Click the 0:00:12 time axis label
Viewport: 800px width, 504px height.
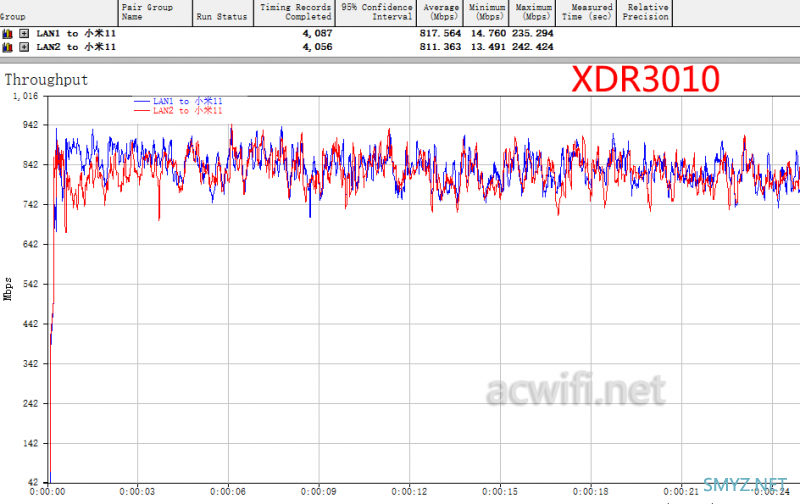tap(409, 492)
